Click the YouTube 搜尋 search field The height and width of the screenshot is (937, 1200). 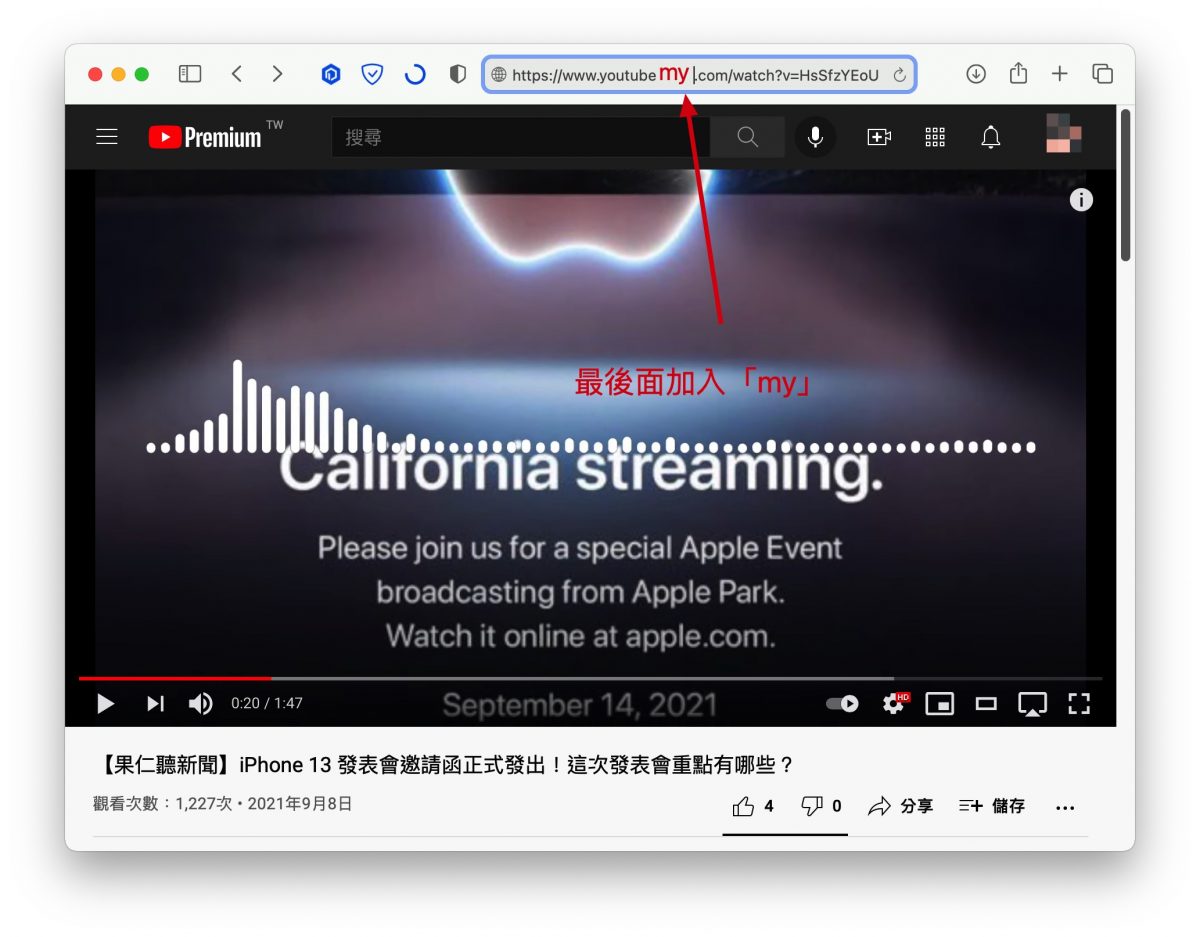click(x=521, y=137)
